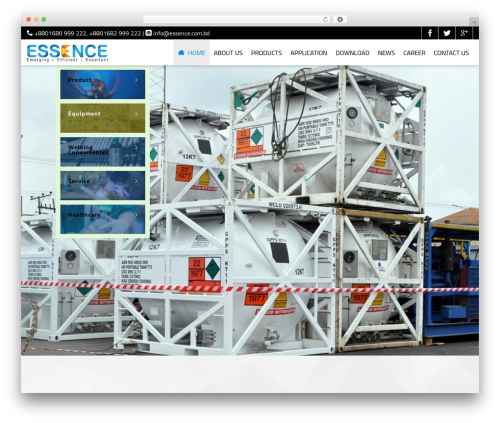Expand the Service tile chevron
The image size is (500, 423).
pos(136,181)
